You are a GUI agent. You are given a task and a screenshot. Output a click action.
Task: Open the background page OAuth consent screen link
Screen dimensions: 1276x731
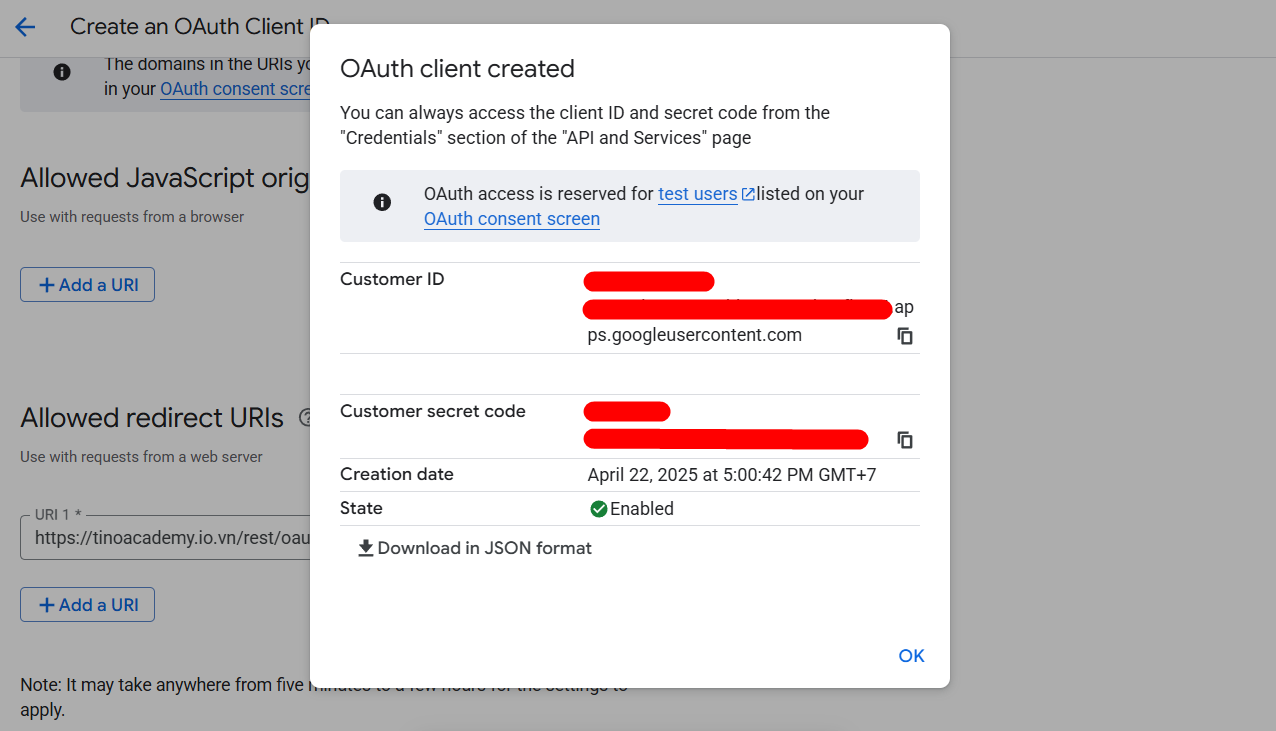[x=236, y=89]
